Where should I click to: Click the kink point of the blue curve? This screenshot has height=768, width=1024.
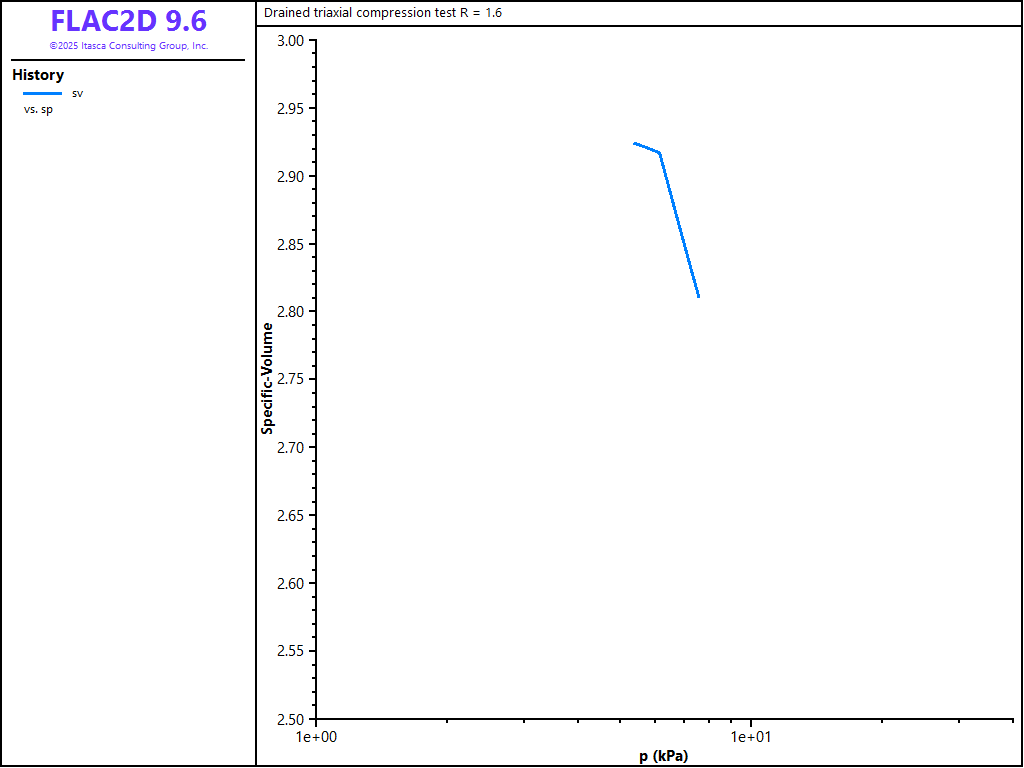[659, 152]
